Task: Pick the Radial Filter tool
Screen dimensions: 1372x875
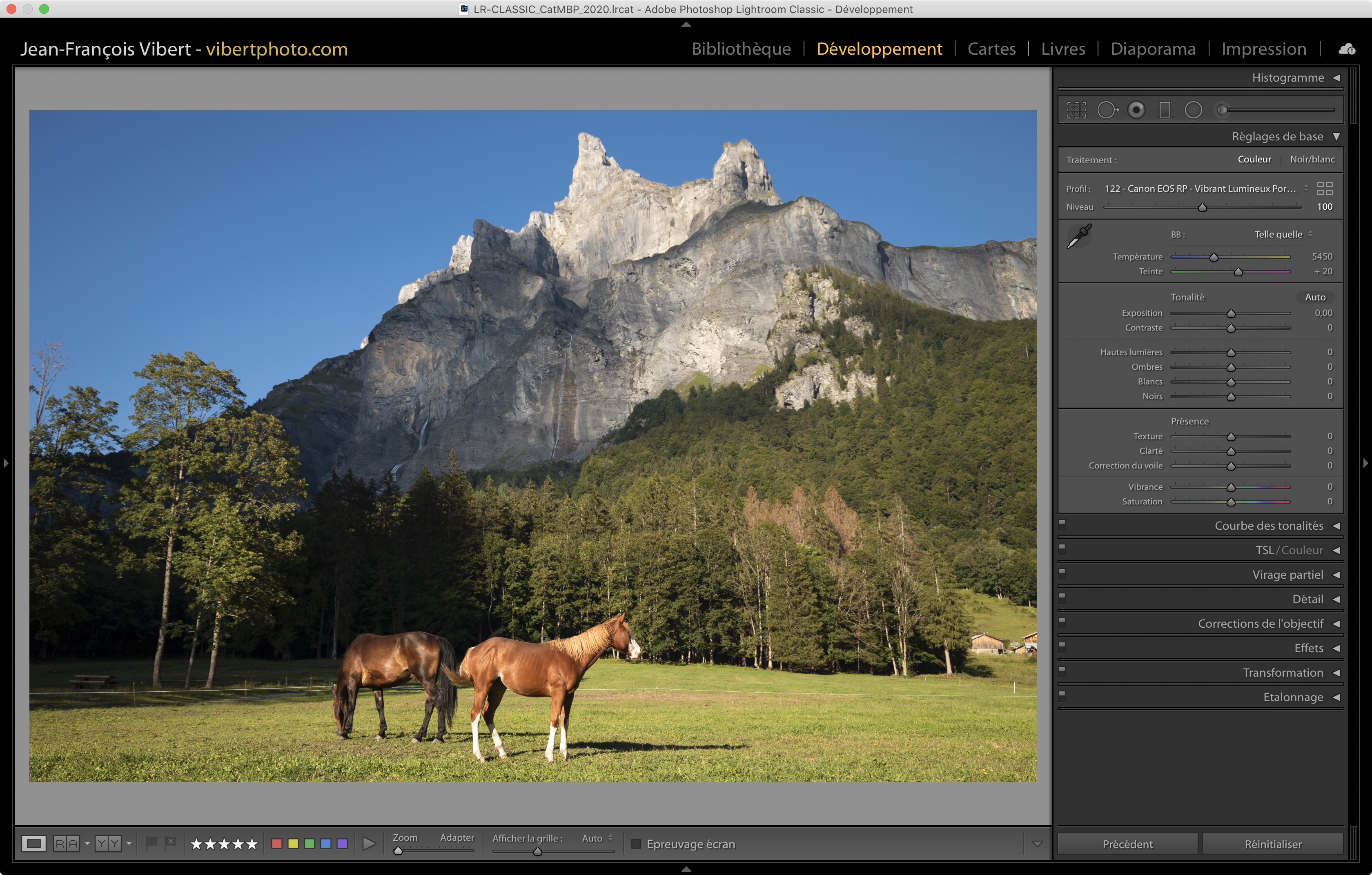Action: click(1193, 110)
